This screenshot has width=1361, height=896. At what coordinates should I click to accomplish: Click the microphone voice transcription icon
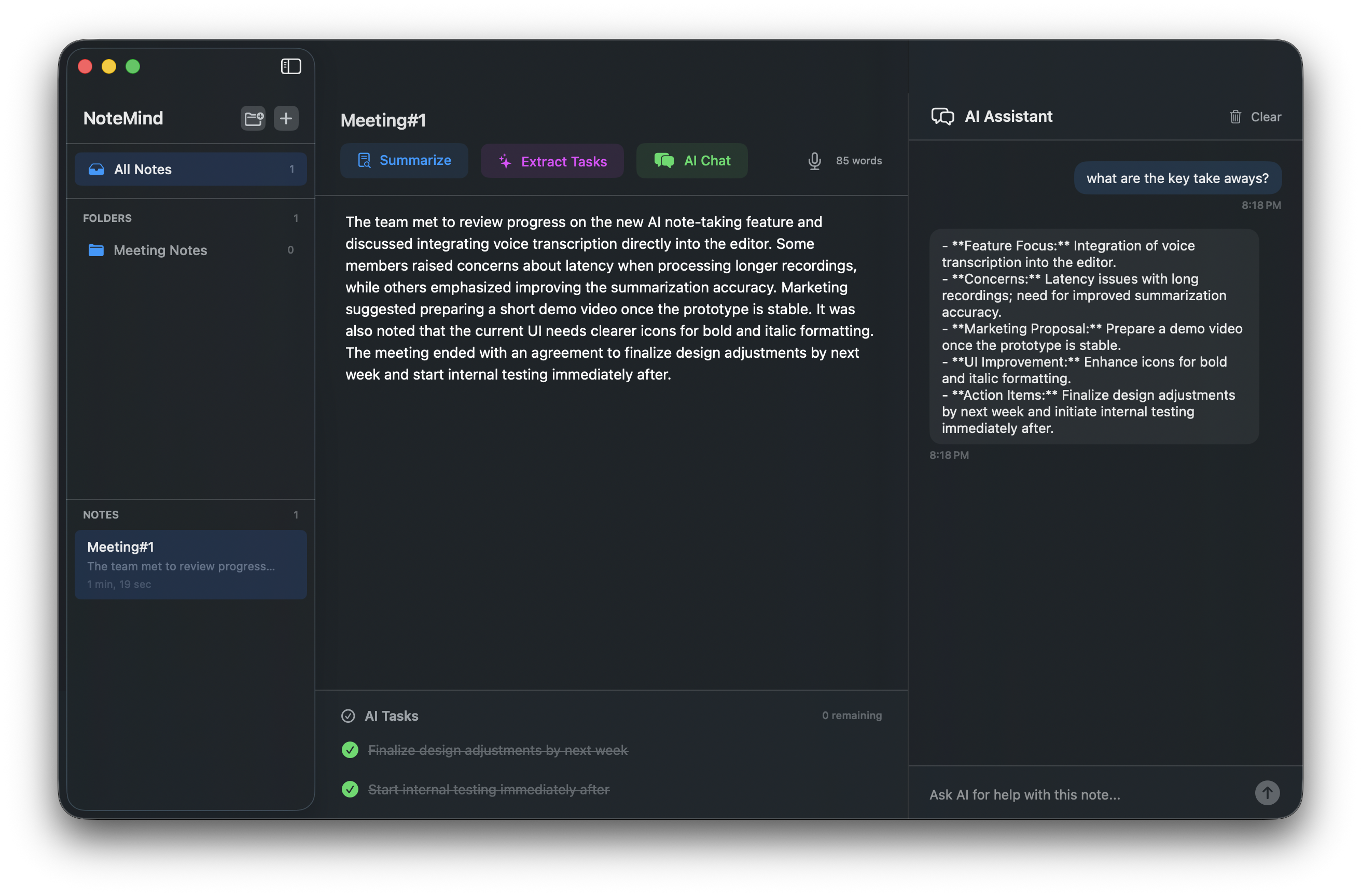click(814, 161)
